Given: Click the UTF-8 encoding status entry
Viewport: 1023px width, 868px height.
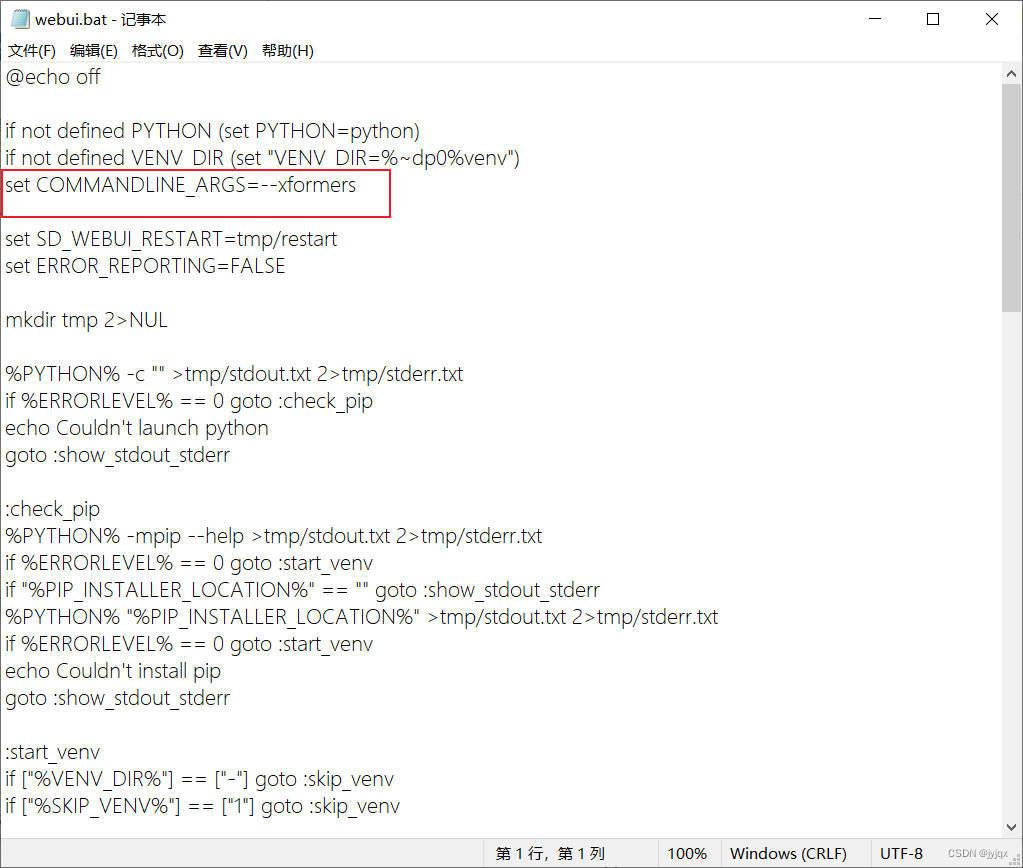Looking at the screenshot, I should [x=901, y=854].
